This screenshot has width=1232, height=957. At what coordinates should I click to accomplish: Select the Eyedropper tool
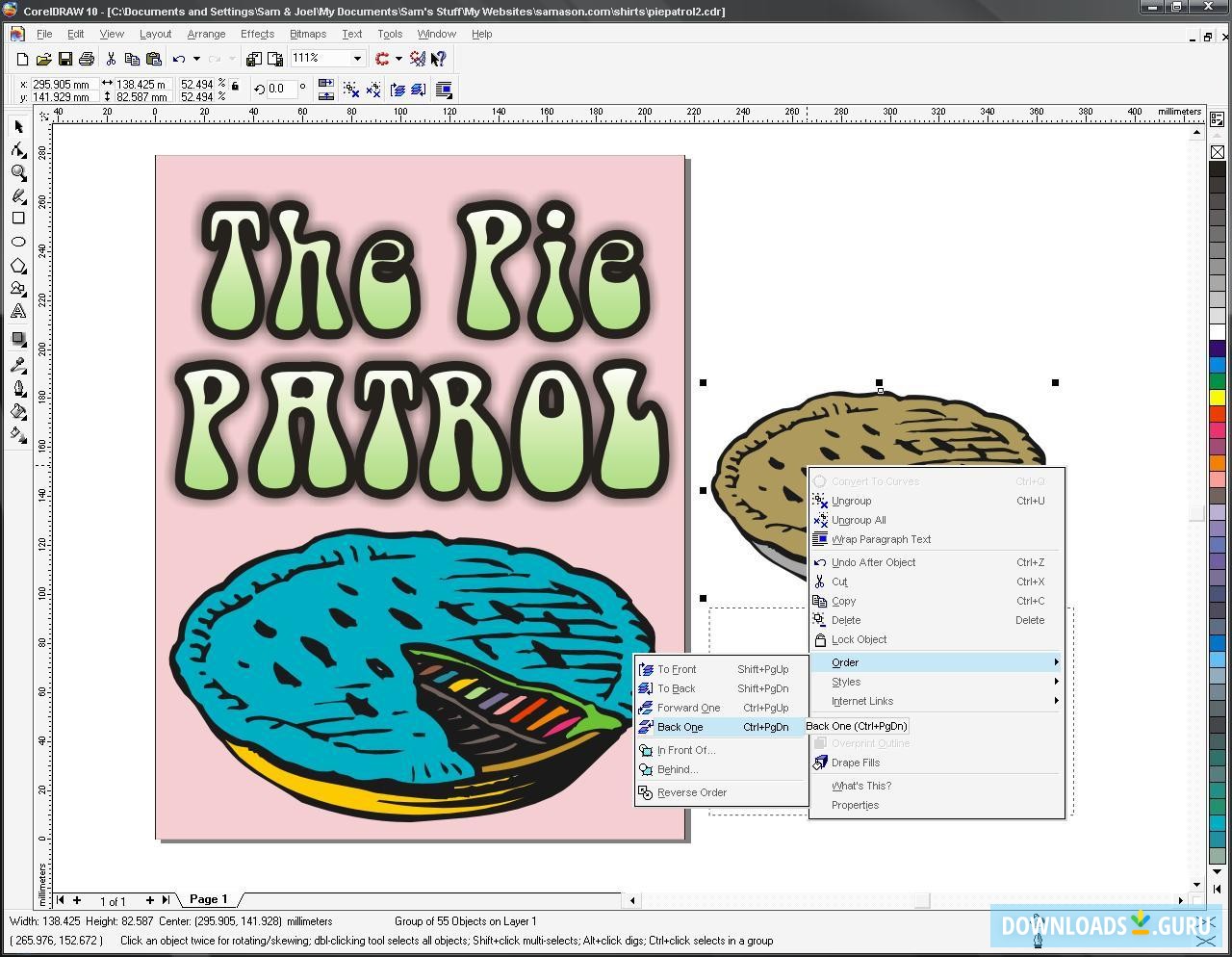[18, 365]
